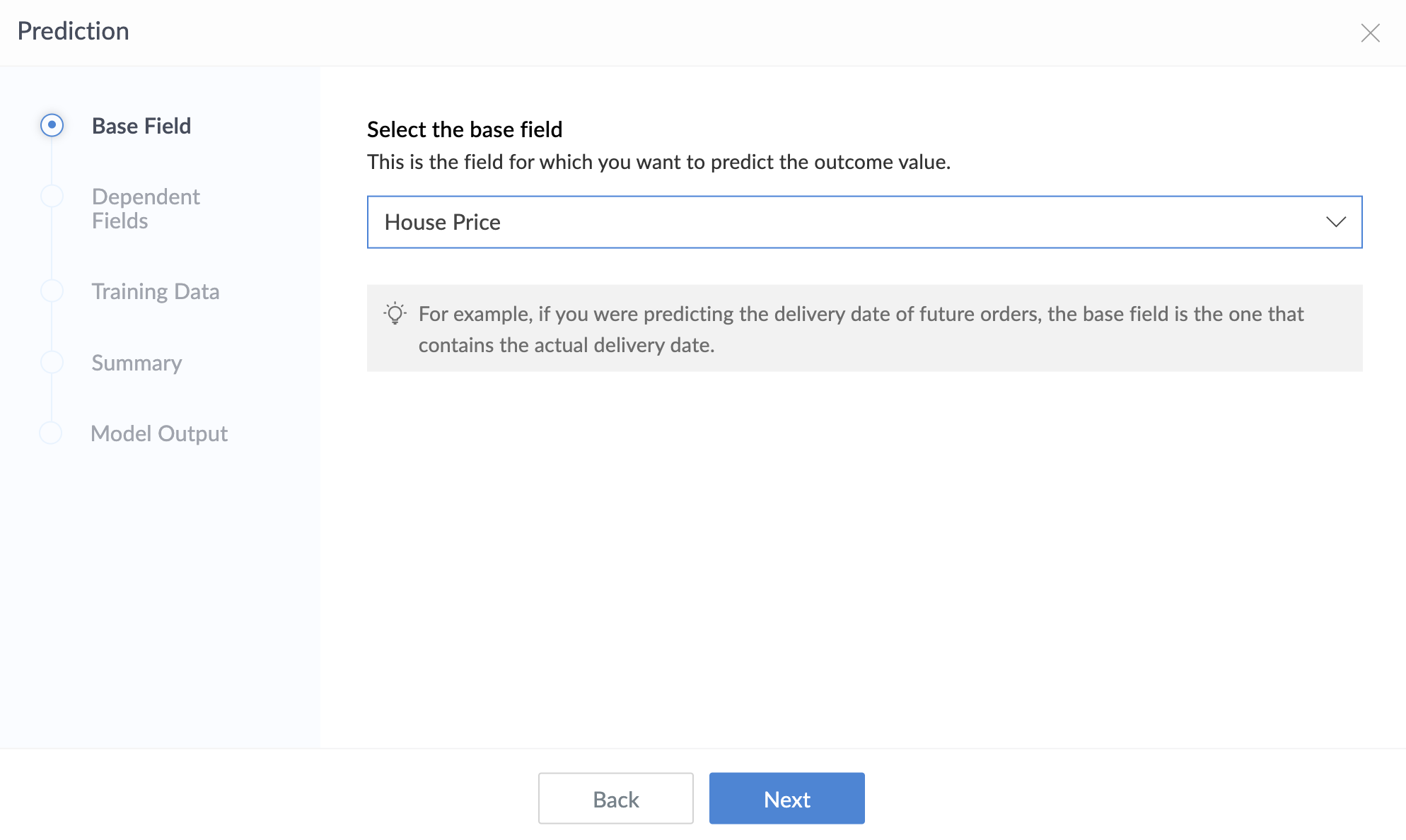The height and width of the screenshot is (840, 1406).
Task: Close the Prediction dialog with X icon
Action: (1370, 33)
